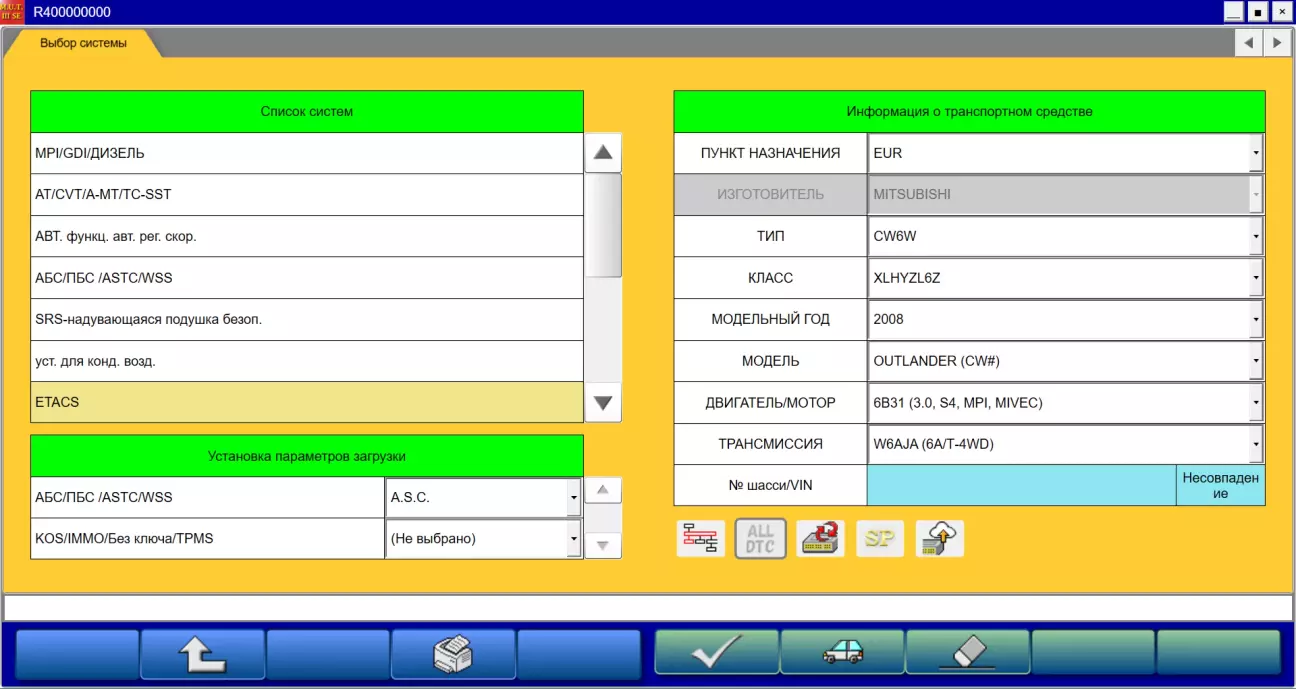Open the ТРАНСМИССИЯ dropdown

tap(1255, 444)
